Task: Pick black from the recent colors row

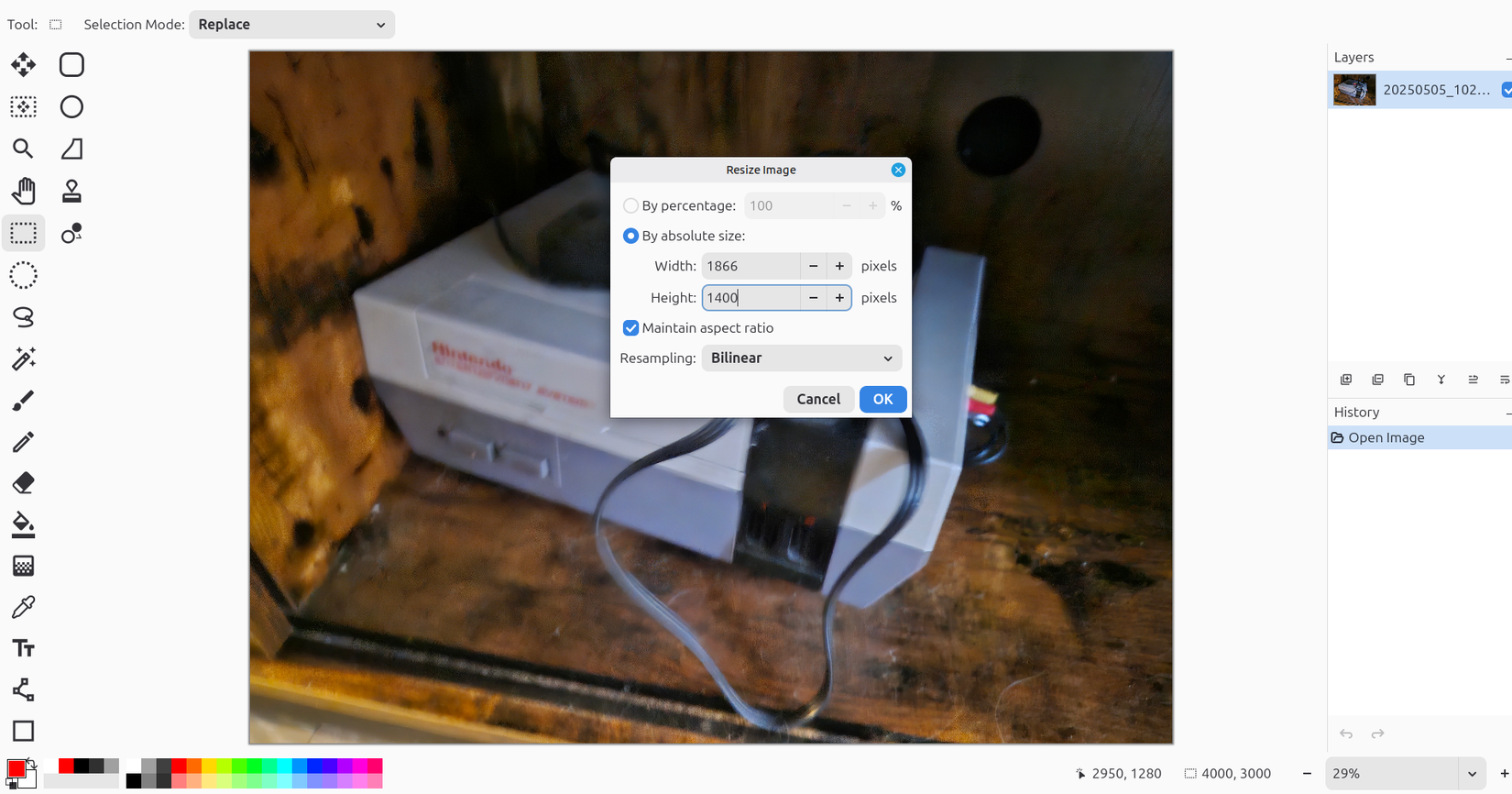Action: [x=82, y=766]
